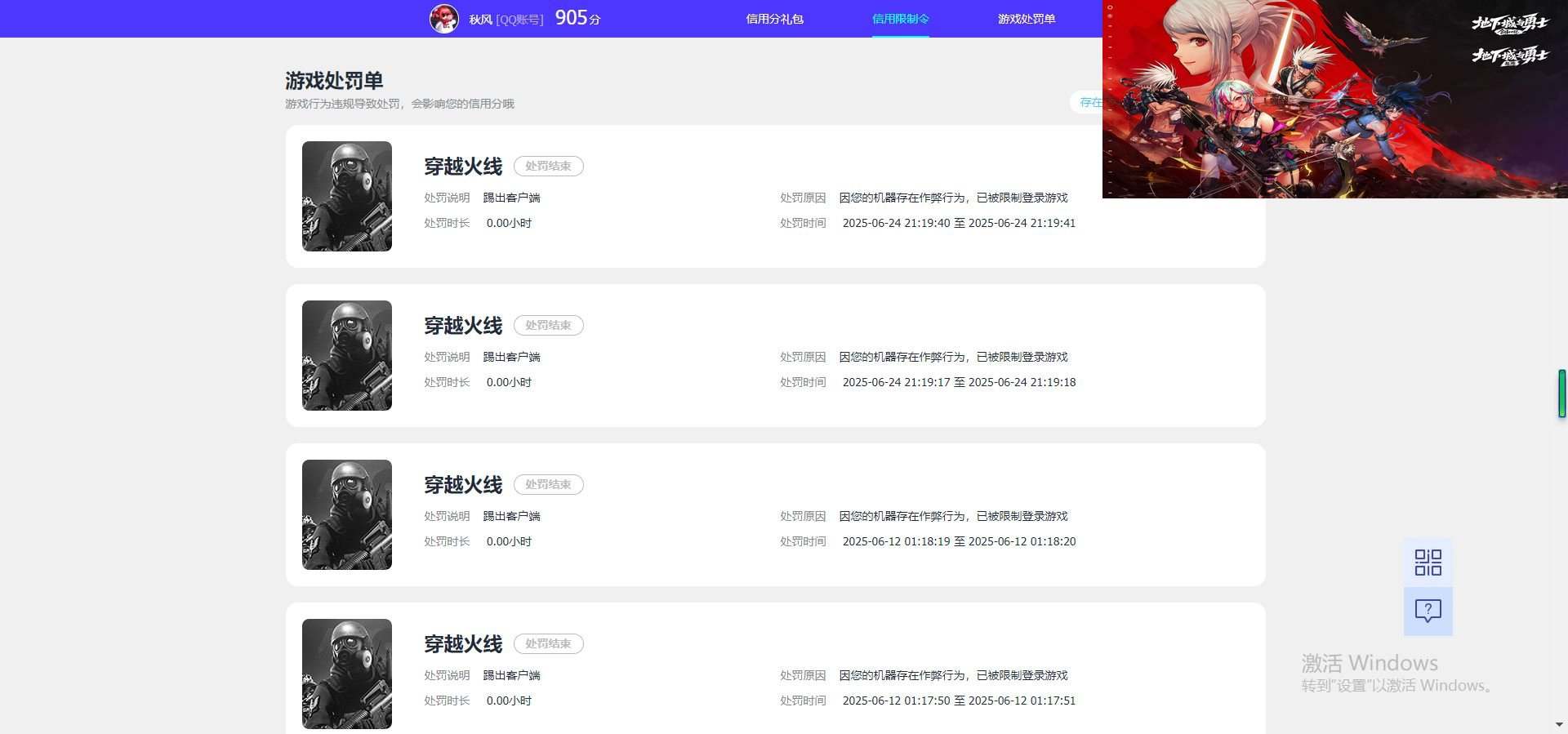Click subtitle 游戏行为违规导致处罚，会影响您的信用分哦
This screenshot has width=1568, height=734.
pos(399,104)
